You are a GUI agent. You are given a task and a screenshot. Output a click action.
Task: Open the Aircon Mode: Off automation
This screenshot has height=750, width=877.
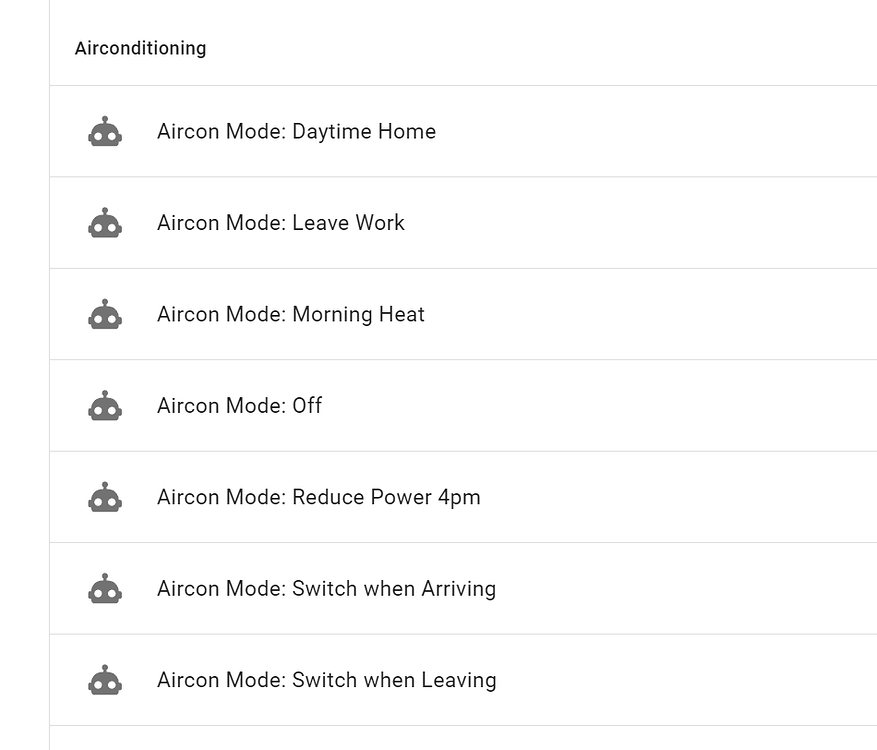tap(239, 405)
